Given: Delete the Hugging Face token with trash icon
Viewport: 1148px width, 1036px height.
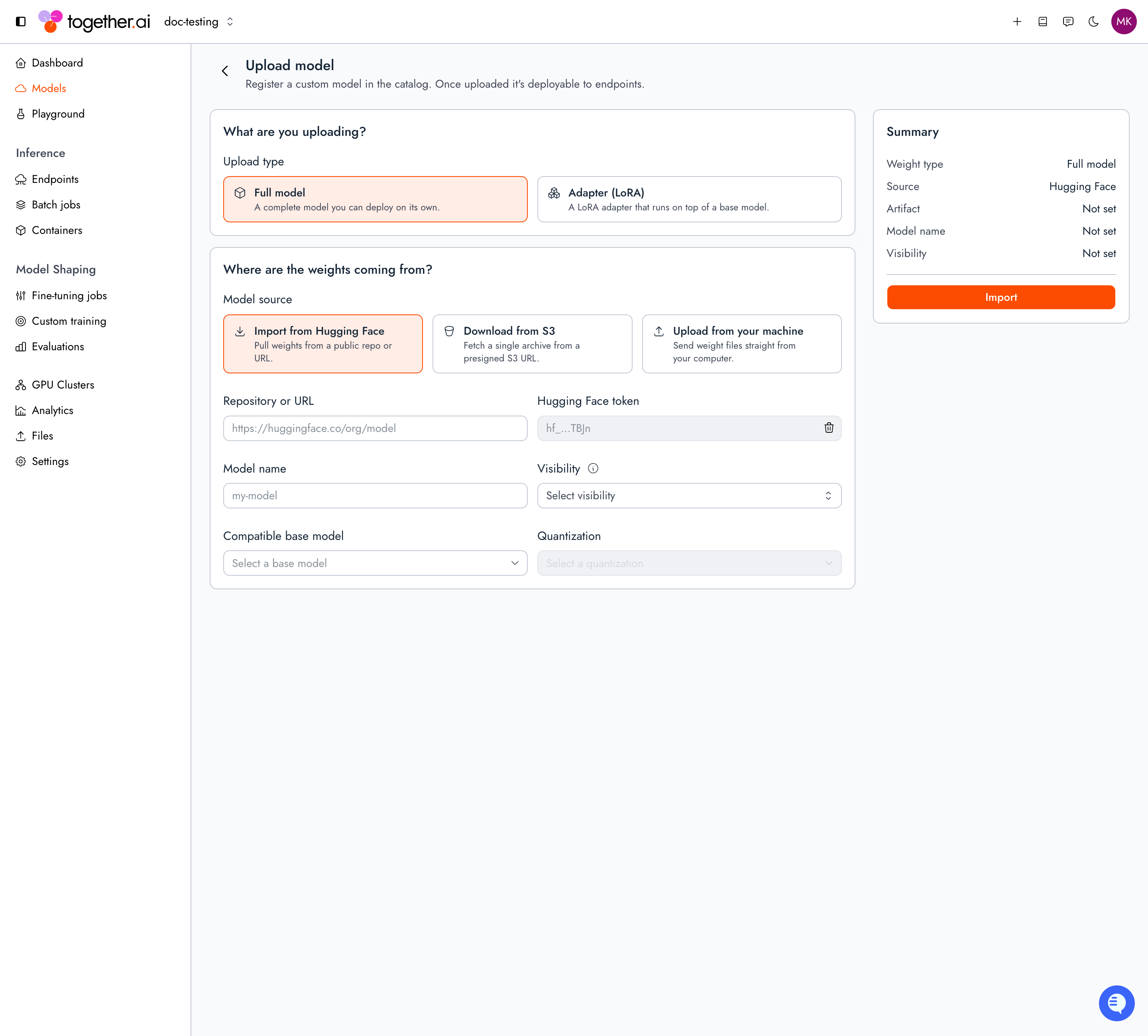Looking at the screenshot, I should coord(829,428).
